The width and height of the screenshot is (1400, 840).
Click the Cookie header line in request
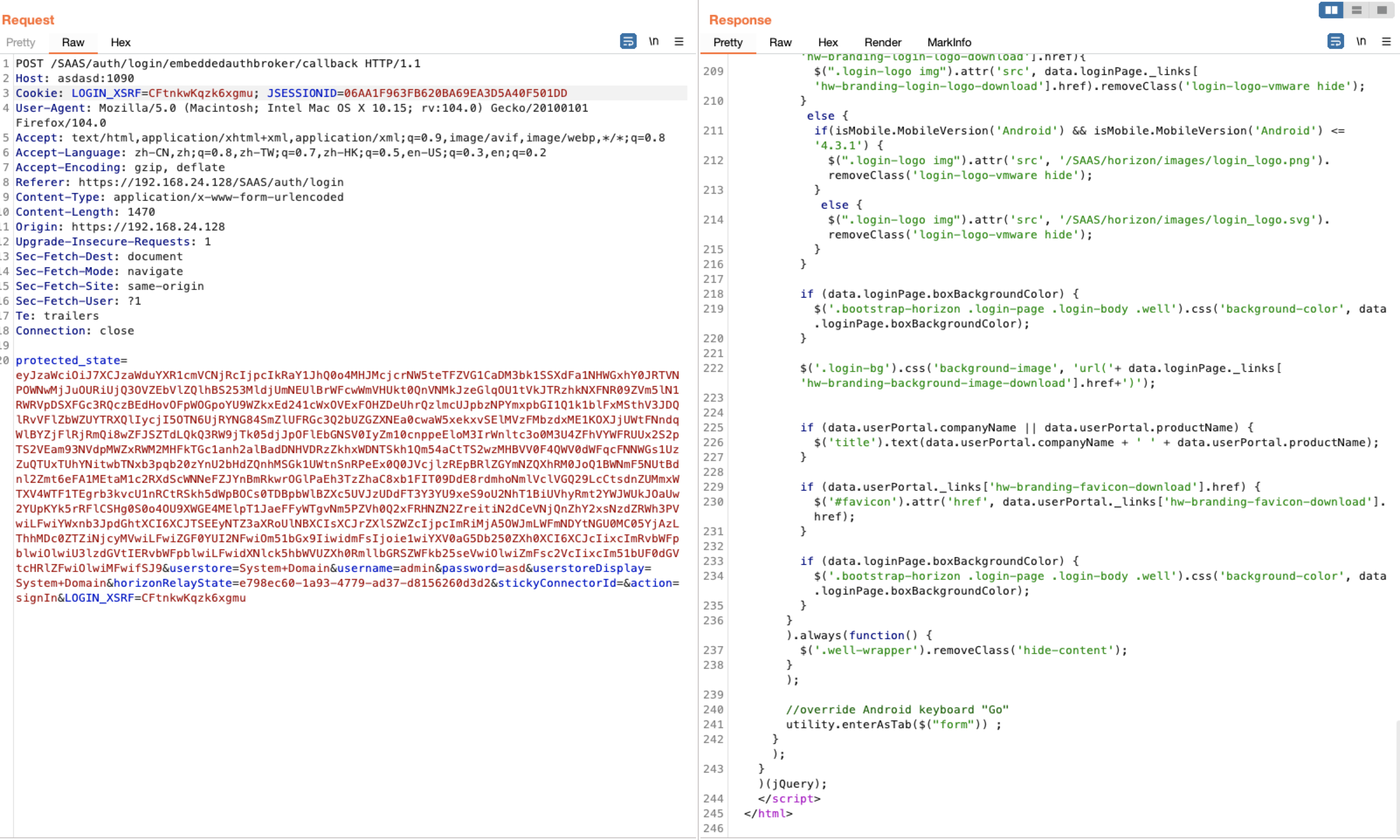tap(291, 93)
